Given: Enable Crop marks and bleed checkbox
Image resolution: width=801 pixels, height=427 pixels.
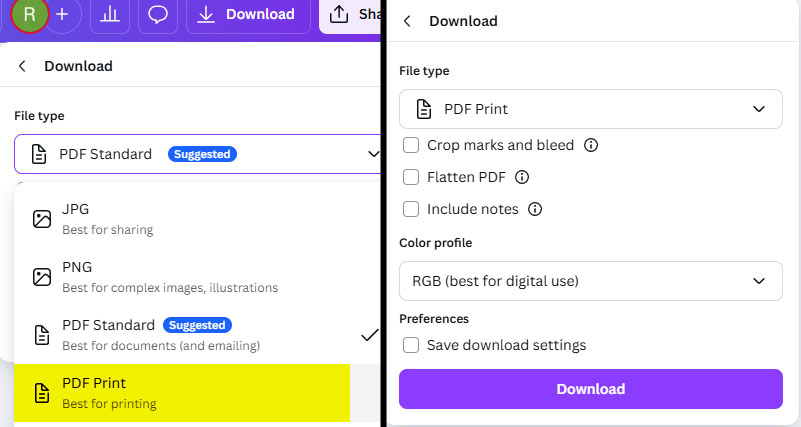Looking at the screenshot, I should 411,145.
